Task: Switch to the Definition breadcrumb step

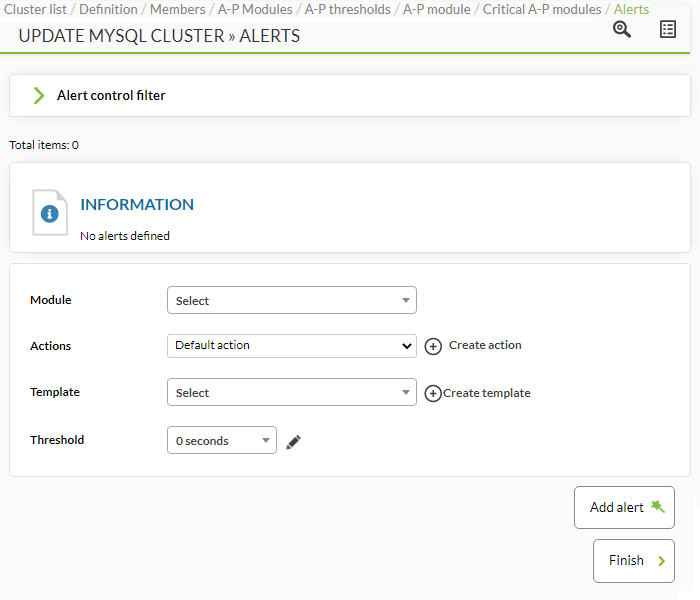Action: [x=108, y=9]
